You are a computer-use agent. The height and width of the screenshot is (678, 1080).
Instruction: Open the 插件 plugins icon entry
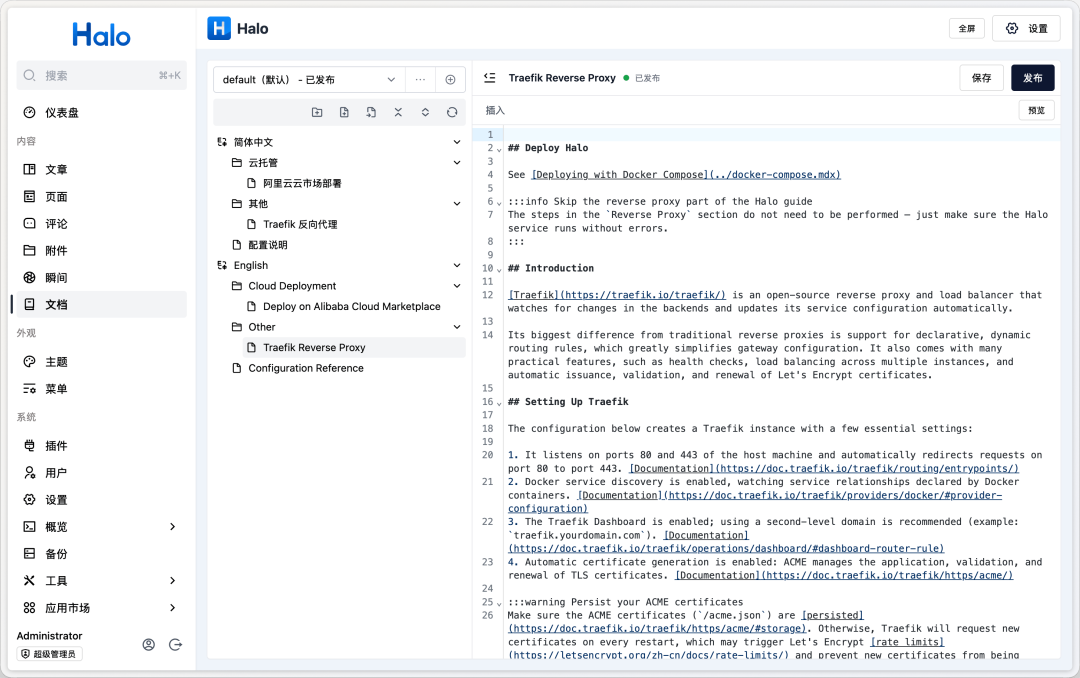[x=29, y=446]
